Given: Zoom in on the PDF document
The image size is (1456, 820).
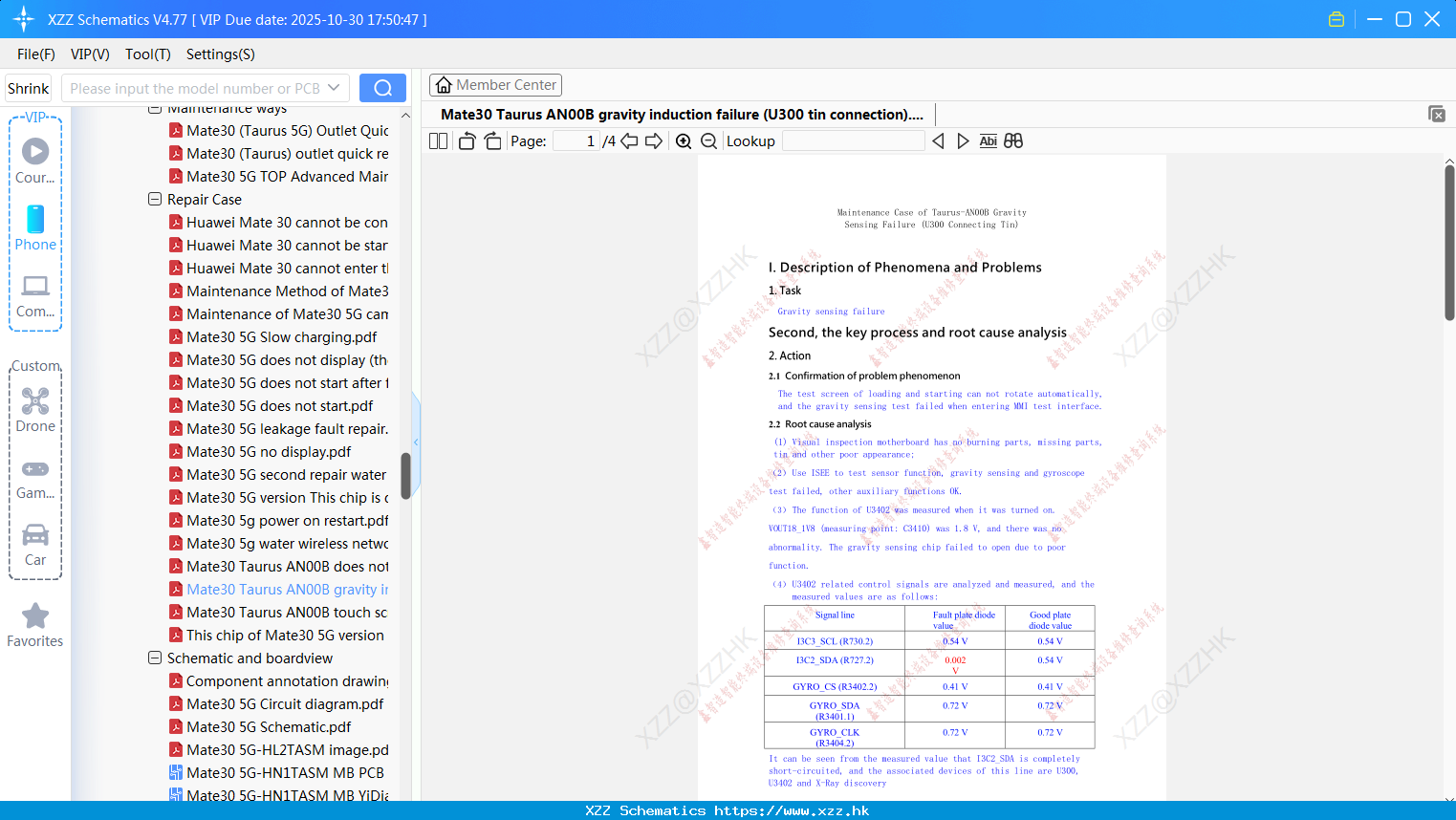Looking at the screenshot, I should [684, 140].
